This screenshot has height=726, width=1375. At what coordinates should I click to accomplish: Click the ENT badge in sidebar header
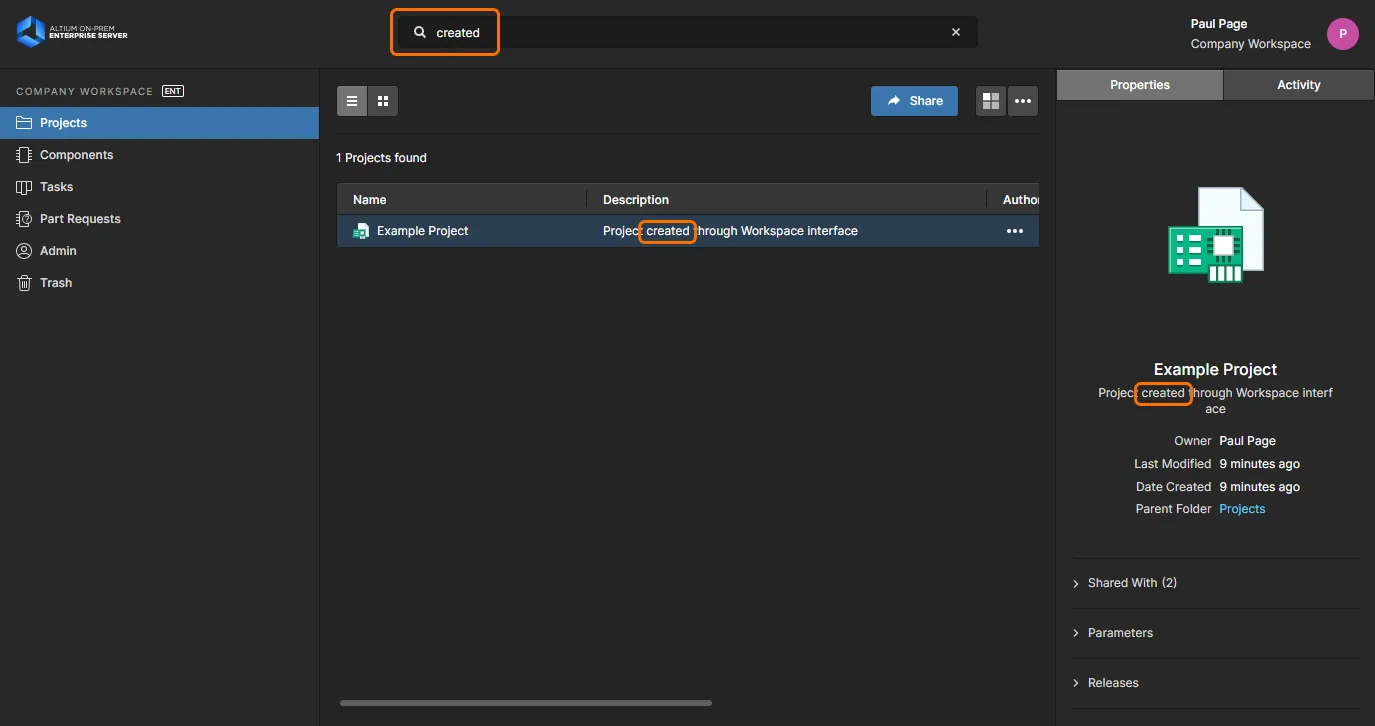pyautogui.click(x=173, y=91)
